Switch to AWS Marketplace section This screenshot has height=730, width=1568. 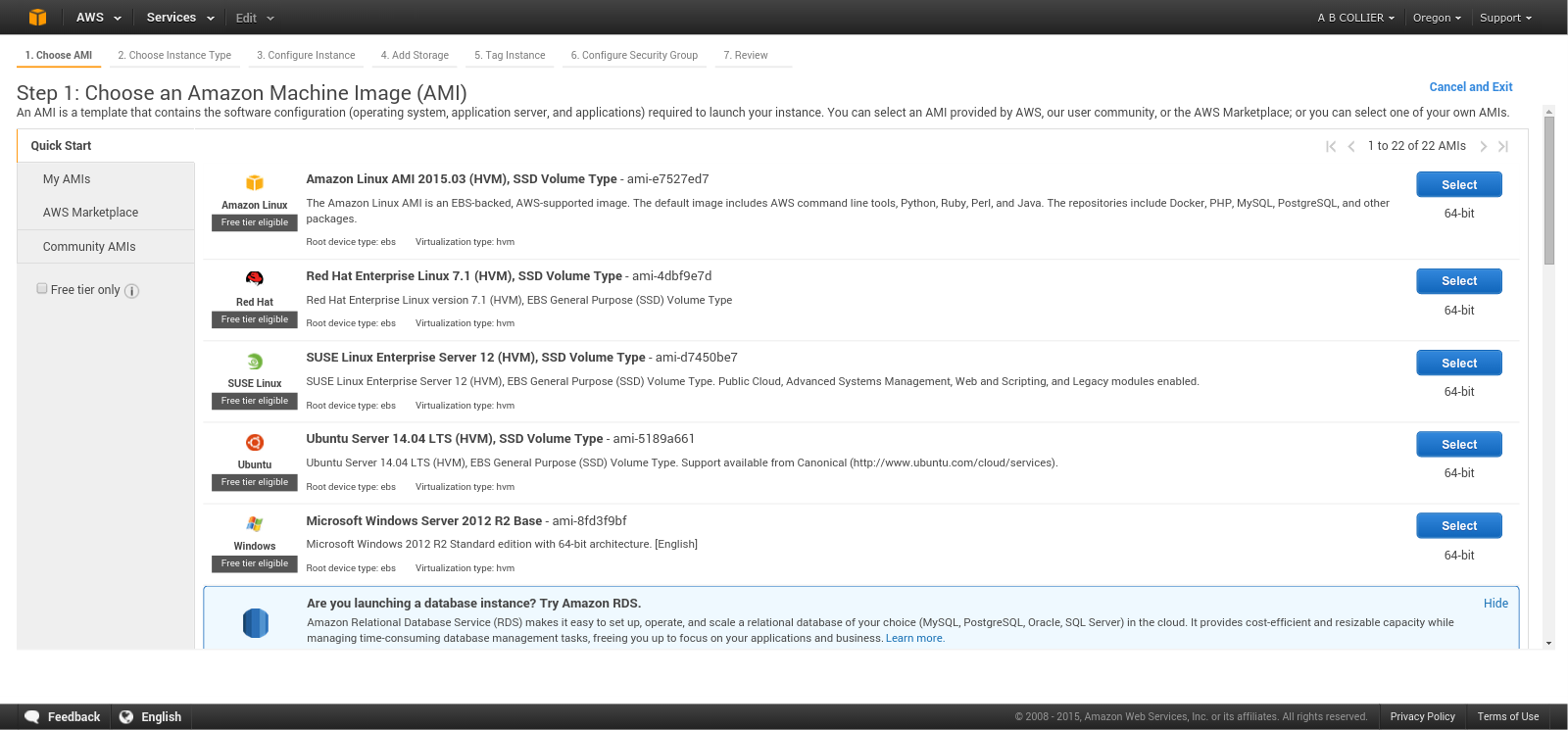pos(90,213)
